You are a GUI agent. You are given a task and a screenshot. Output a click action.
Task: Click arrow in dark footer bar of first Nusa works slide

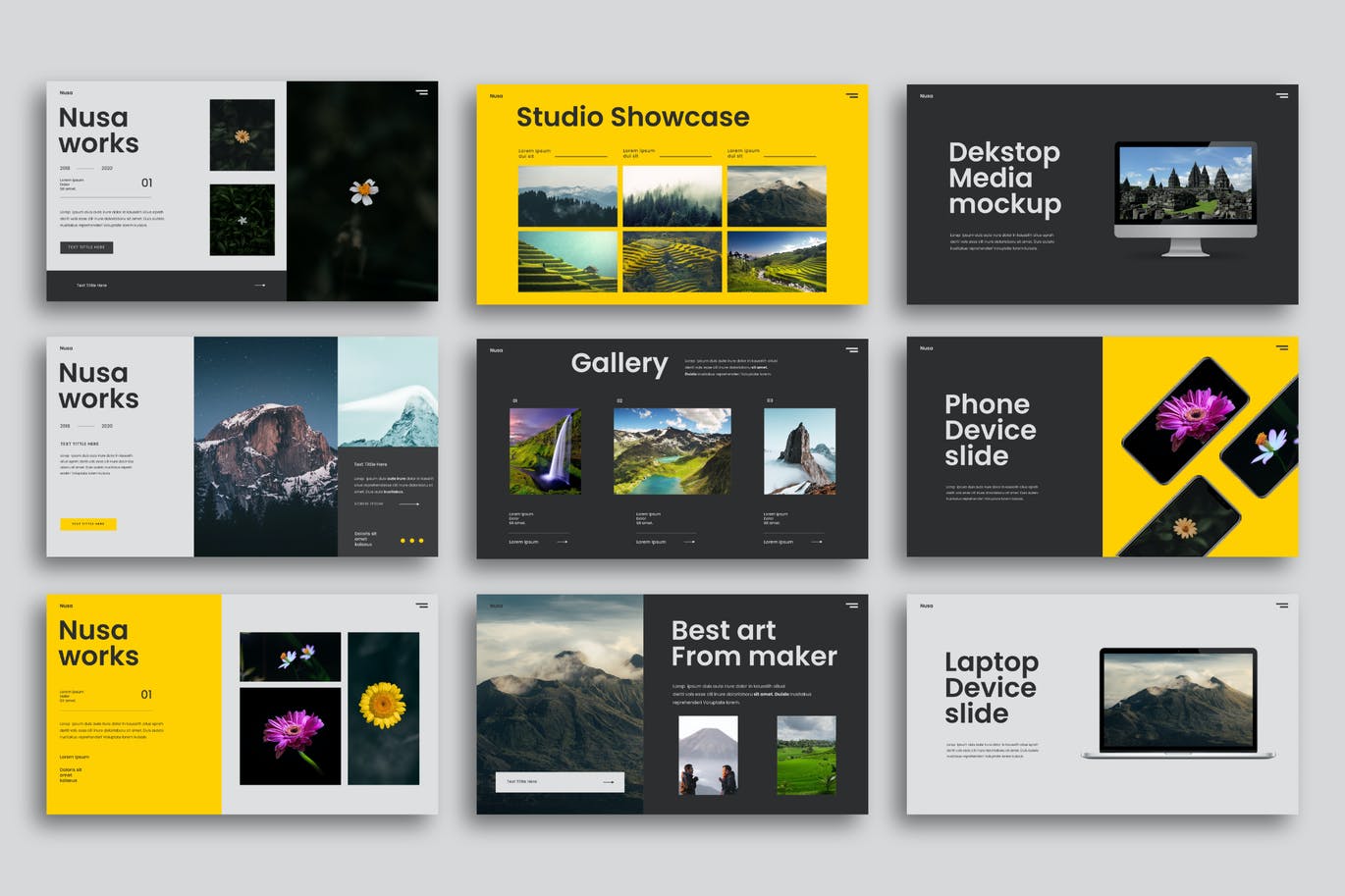click(259, 286)
